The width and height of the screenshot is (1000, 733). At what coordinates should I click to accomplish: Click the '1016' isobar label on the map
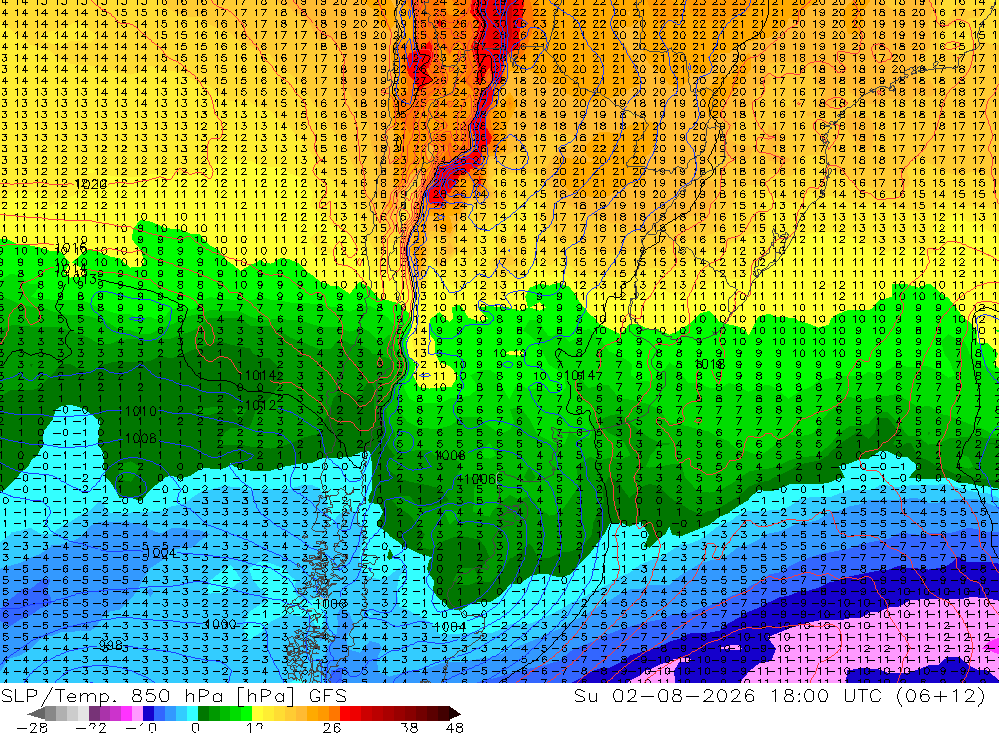71,249
